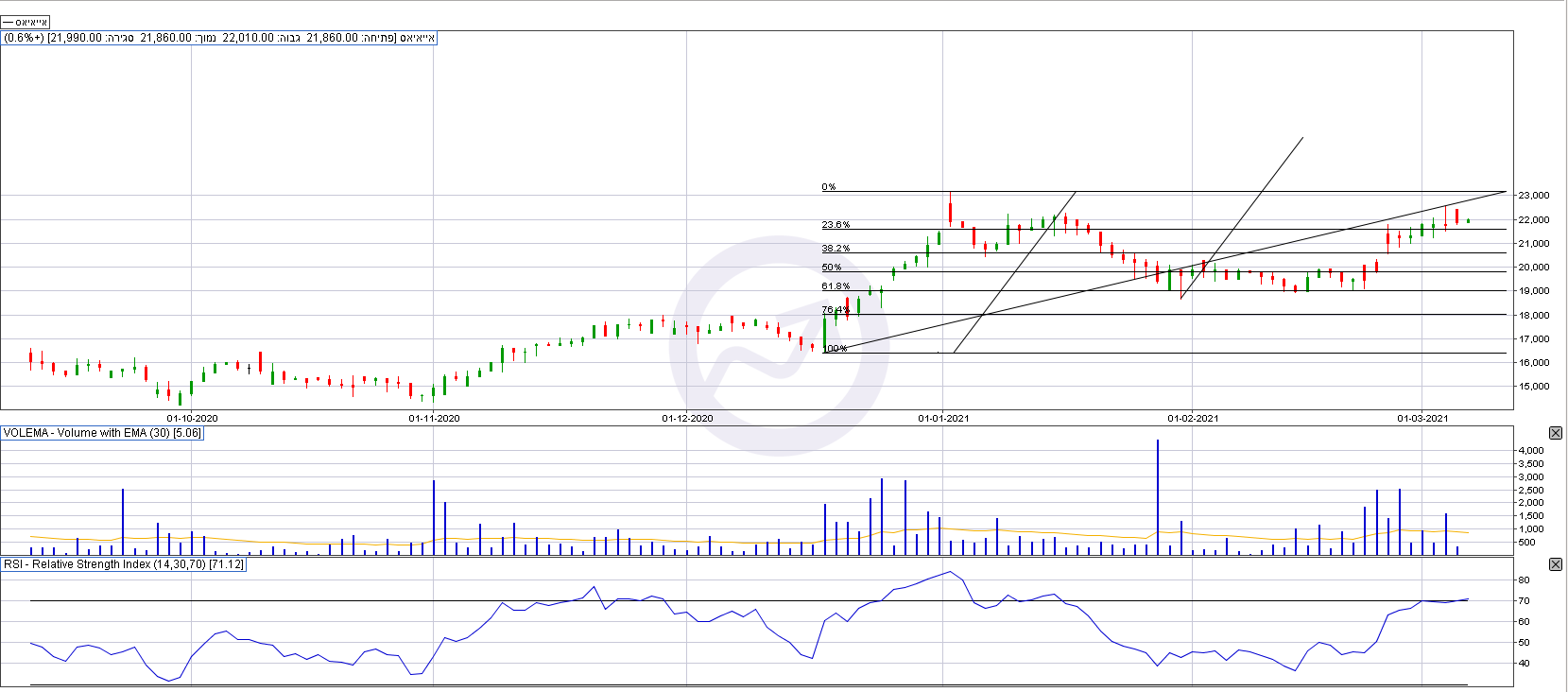Click the 17,000 price axis label
This screenshot has width=1568, height=692.
[x=1534, y=338]
